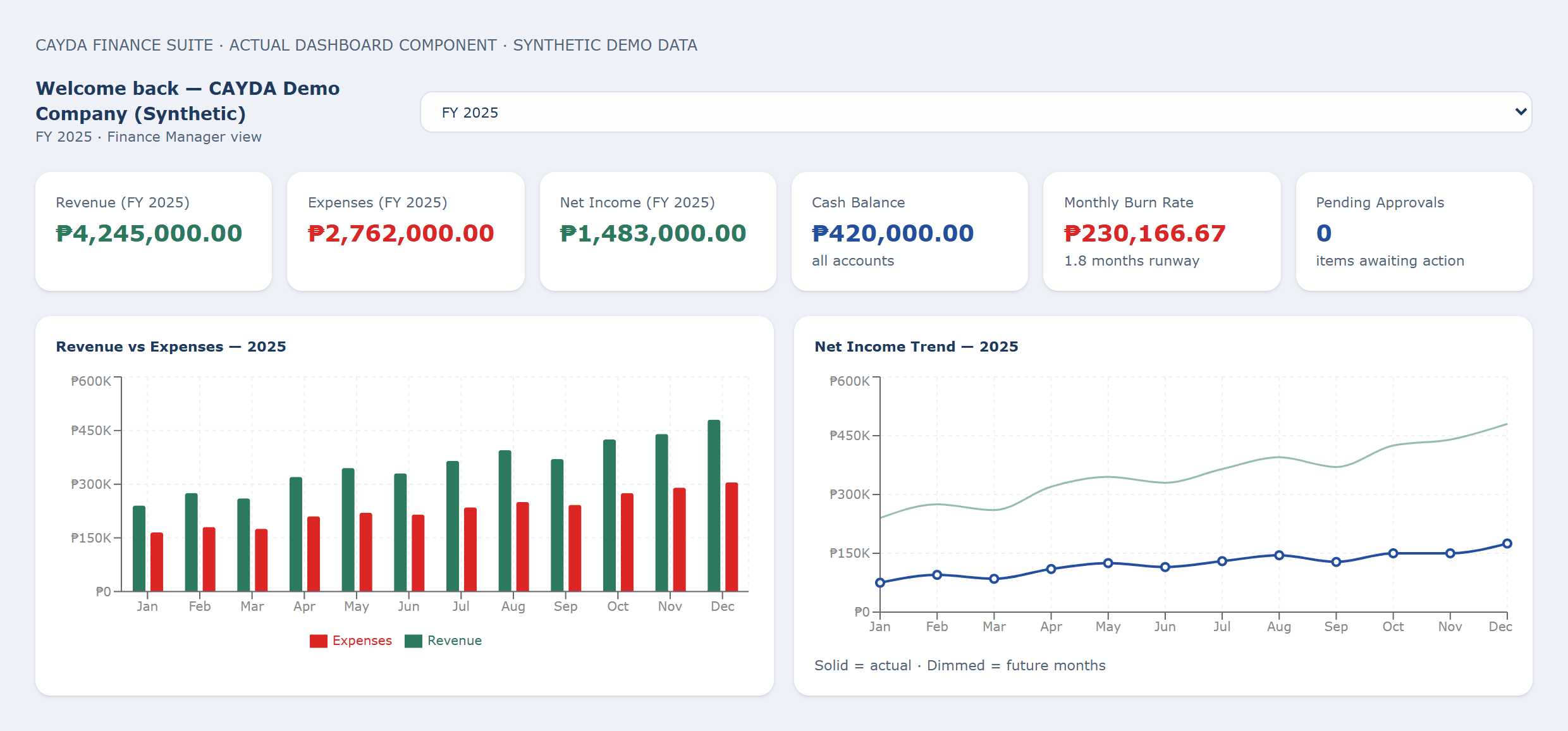Click the 'Welcome back — CAYDA Demo Company' heading
This screenshot has height=731, width=1568.
188,101
